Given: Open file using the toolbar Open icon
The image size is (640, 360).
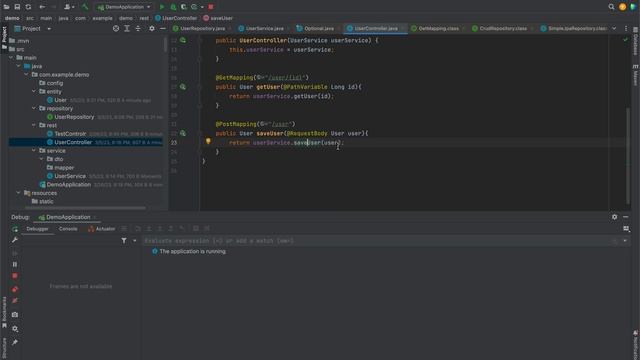Looking at the screenshot, I should pos(7,7).
